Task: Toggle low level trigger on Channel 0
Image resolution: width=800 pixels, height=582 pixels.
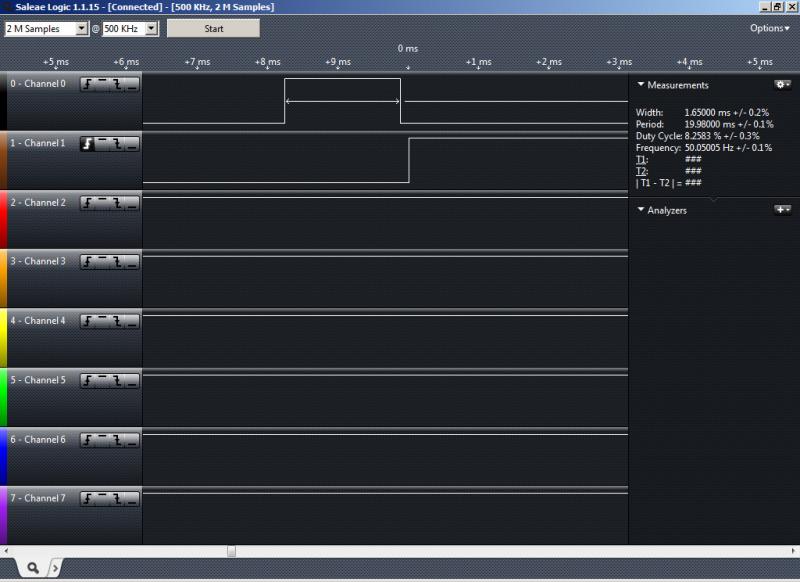Action: pyautogui.click(x=132, y=84)
